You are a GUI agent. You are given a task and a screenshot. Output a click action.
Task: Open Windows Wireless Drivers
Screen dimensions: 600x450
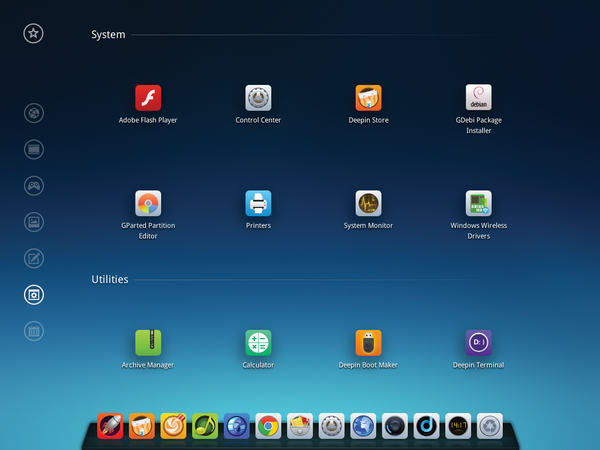479,203
